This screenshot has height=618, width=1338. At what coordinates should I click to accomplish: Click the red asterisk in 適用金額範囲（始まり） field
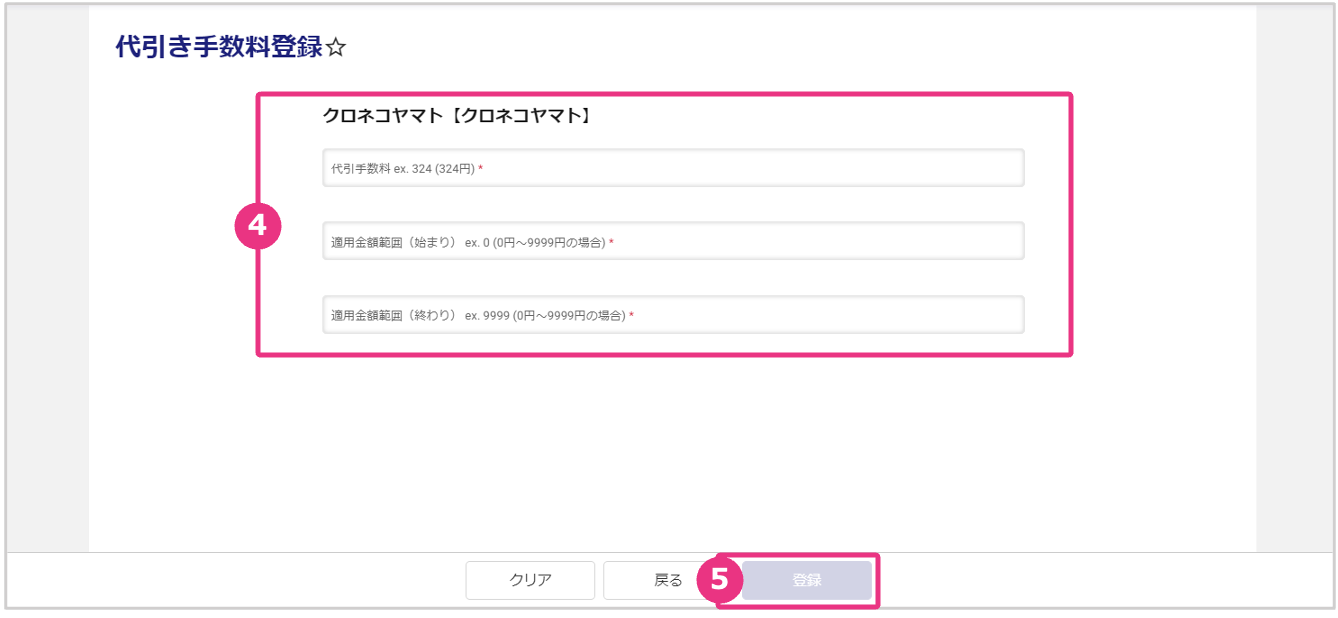[611, 242]
